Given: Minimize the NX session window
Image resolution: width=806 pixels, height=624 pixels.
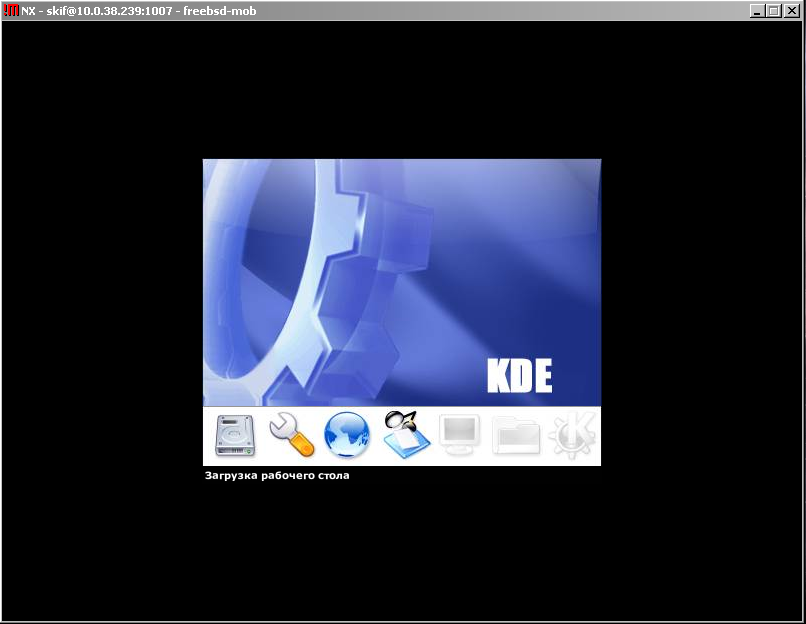Looking at the screenshot, I should [757, 11].
